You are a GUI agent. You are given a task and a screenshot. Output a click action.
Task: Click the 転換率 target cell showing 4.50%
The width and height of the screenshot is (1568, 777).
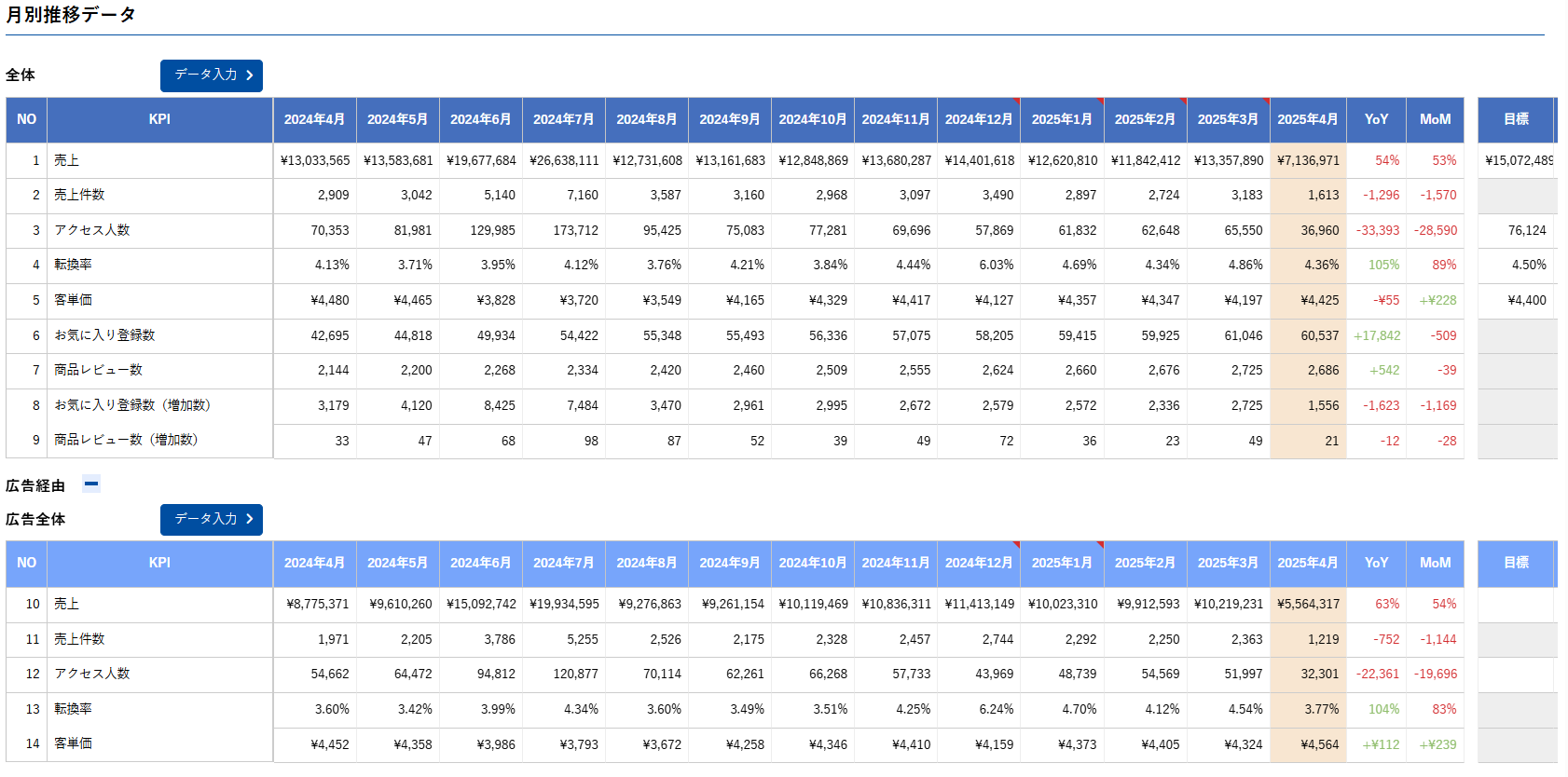click(1516, 266)
